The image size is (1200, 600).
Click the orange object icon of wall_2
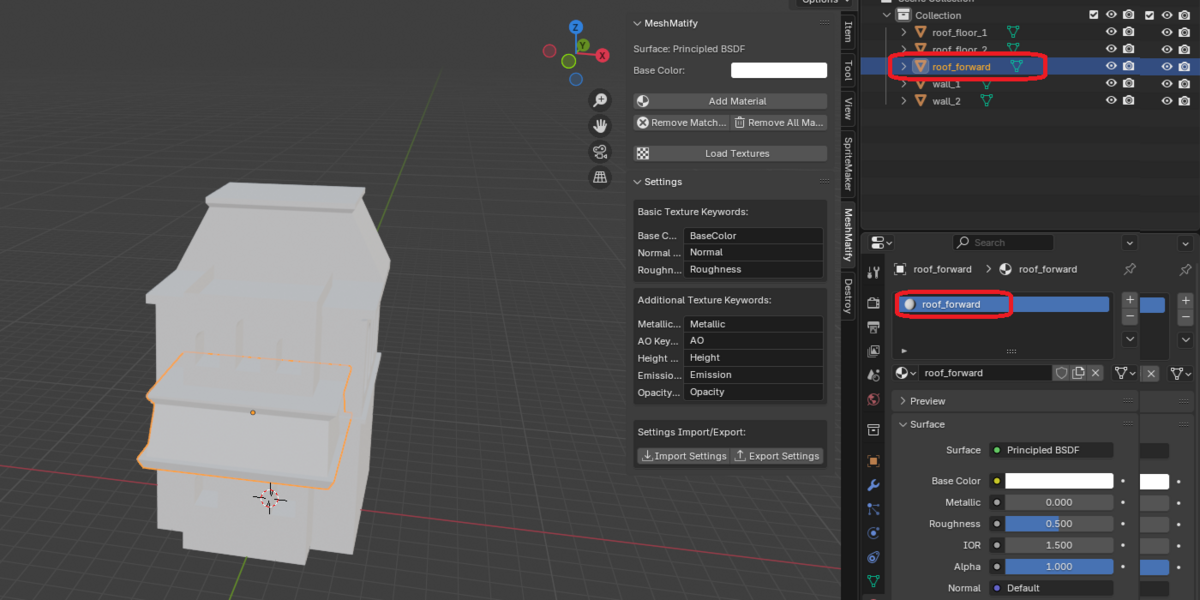tap(922, 101)
